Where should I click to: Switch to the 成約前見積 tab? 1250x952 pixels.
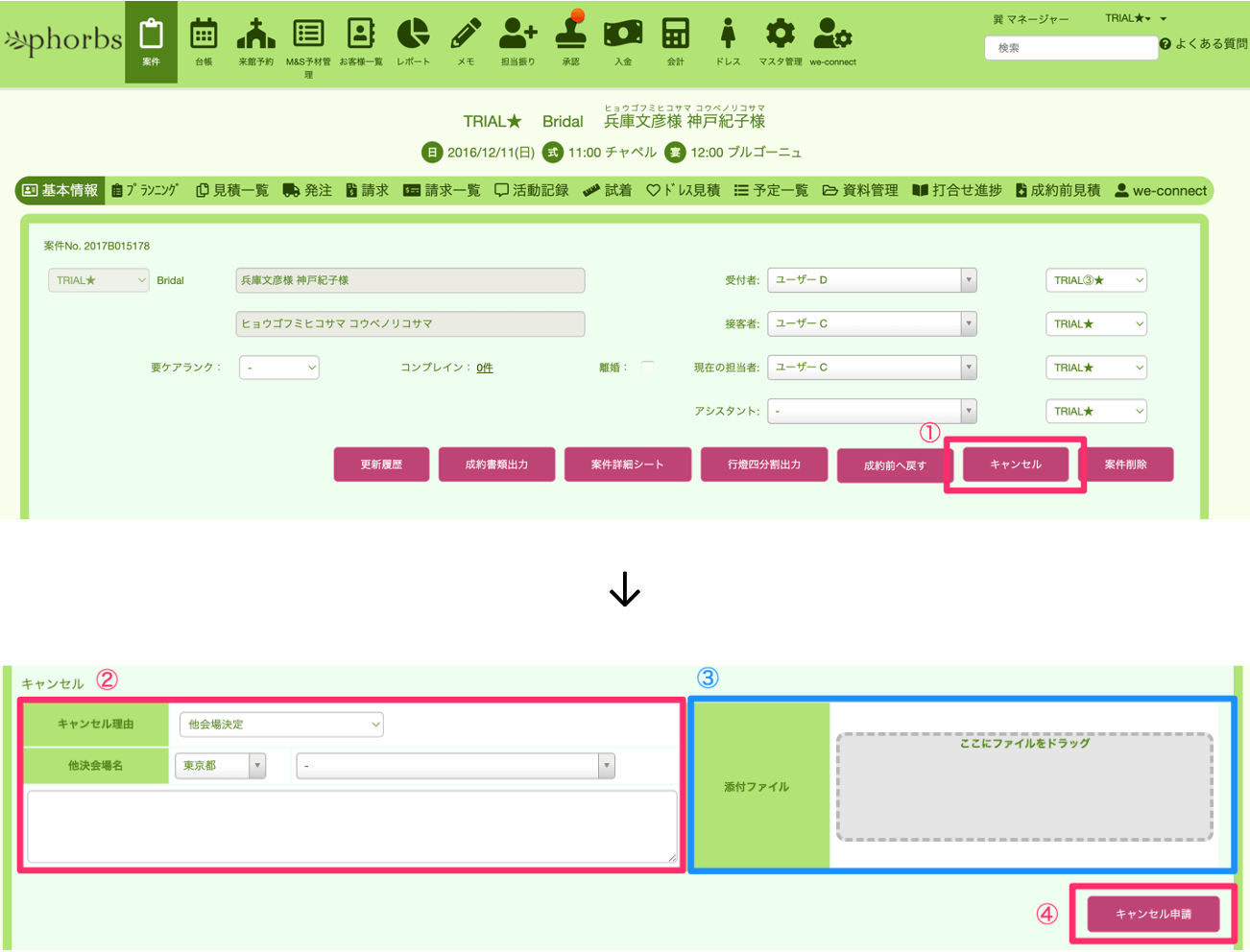[1058, 190]
